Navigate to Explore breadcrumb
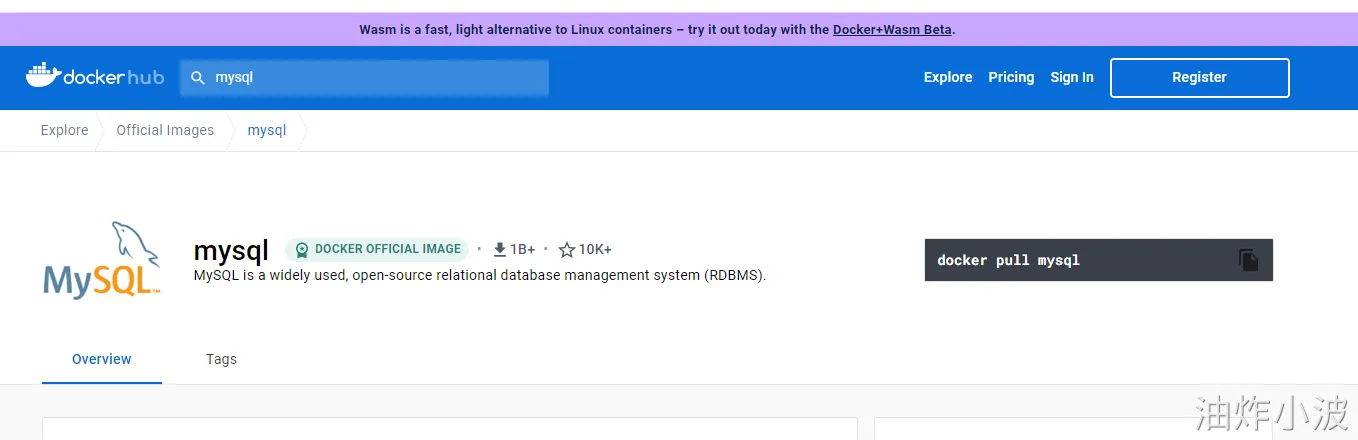 [64, 130]
